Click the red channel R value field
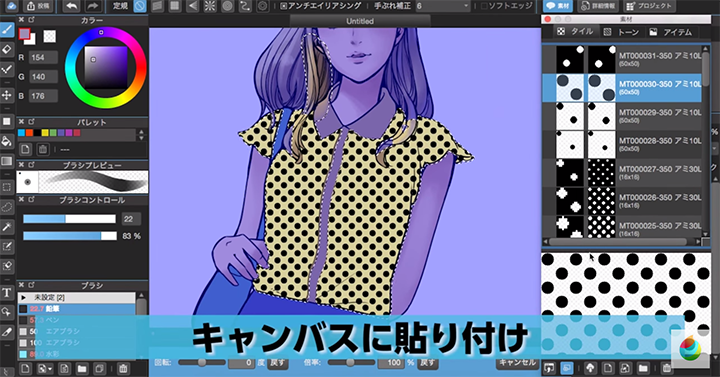 click(x=44, y=57)
